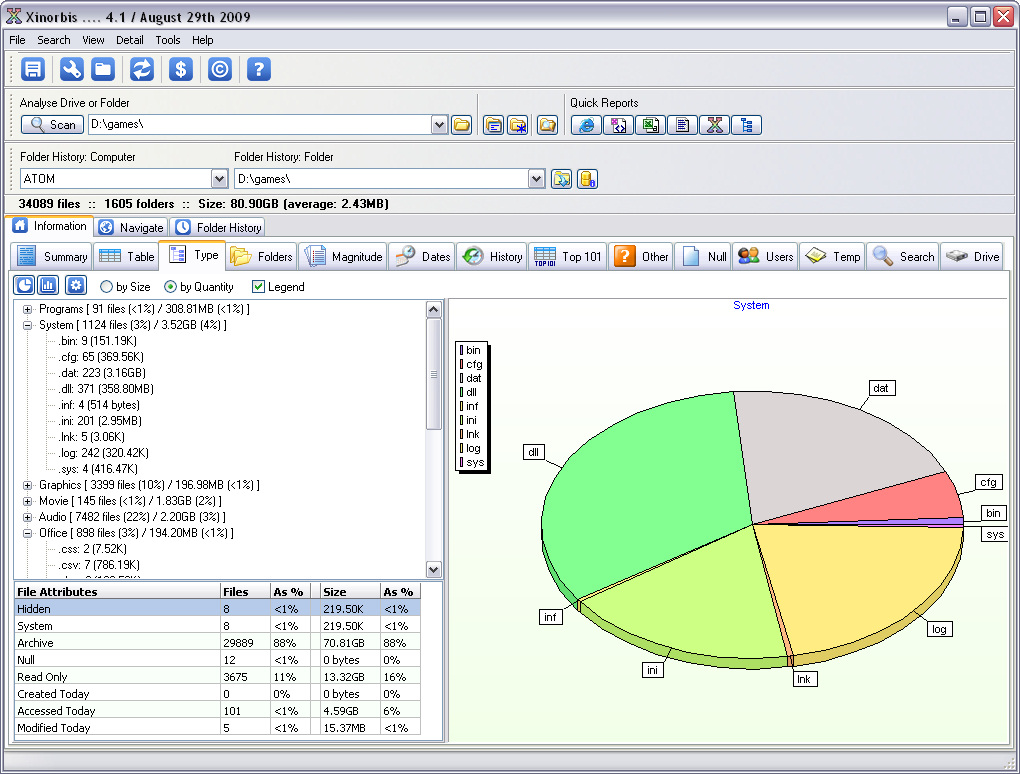Click the refresh arrows toolbar icon
Image resolution: width=1020 pixels, height=774 pixels.
[142, 69]
